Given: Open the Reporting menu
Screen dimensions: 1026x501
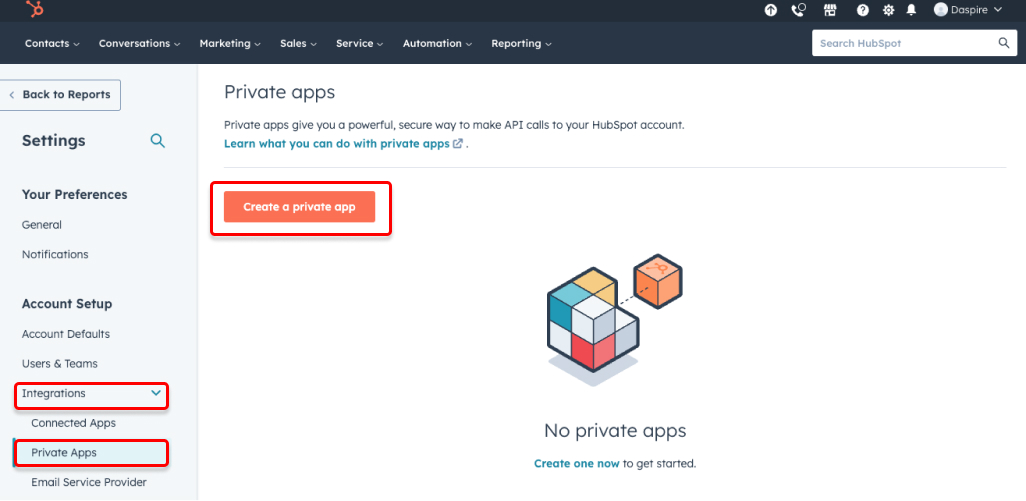Looking at the screenshot, I should 521,43.
